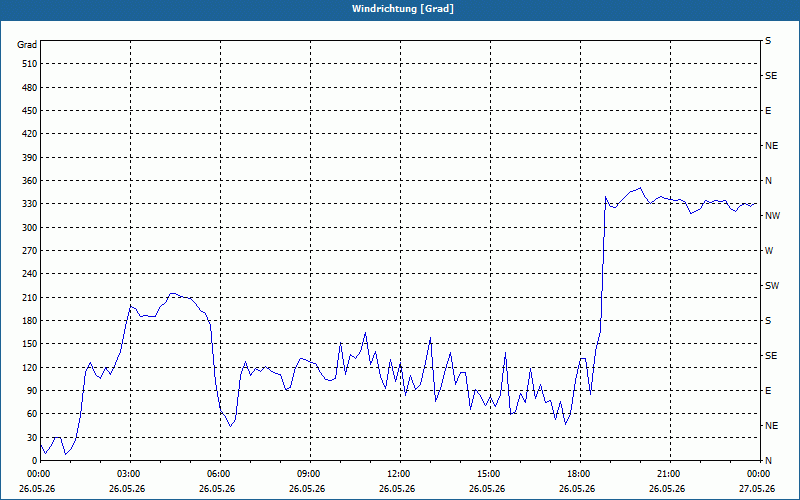Click the 'SW' compass label

point(772,286)
